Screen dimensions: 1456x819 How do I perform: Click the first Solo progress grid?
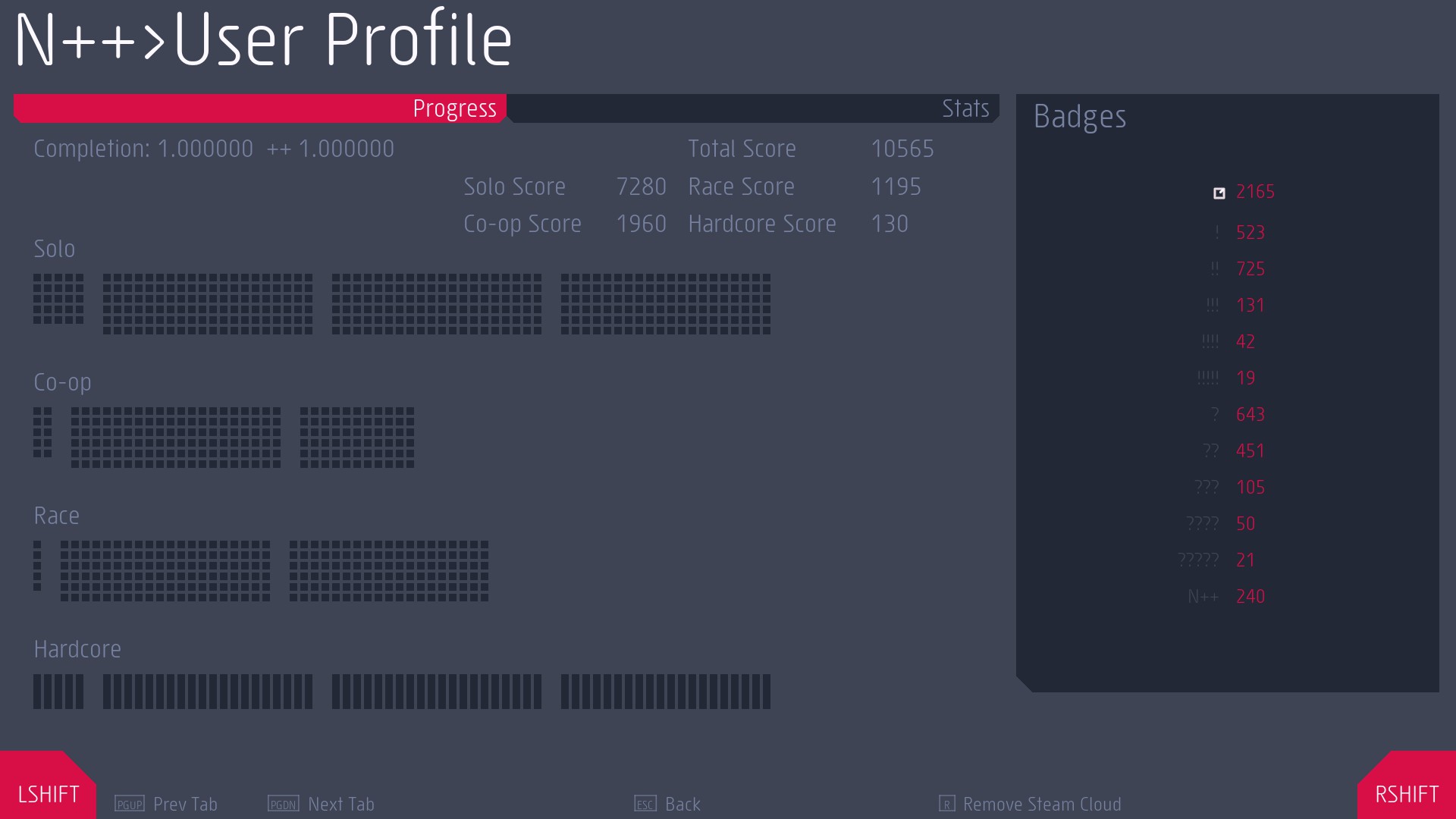click(x=58, y=299)
